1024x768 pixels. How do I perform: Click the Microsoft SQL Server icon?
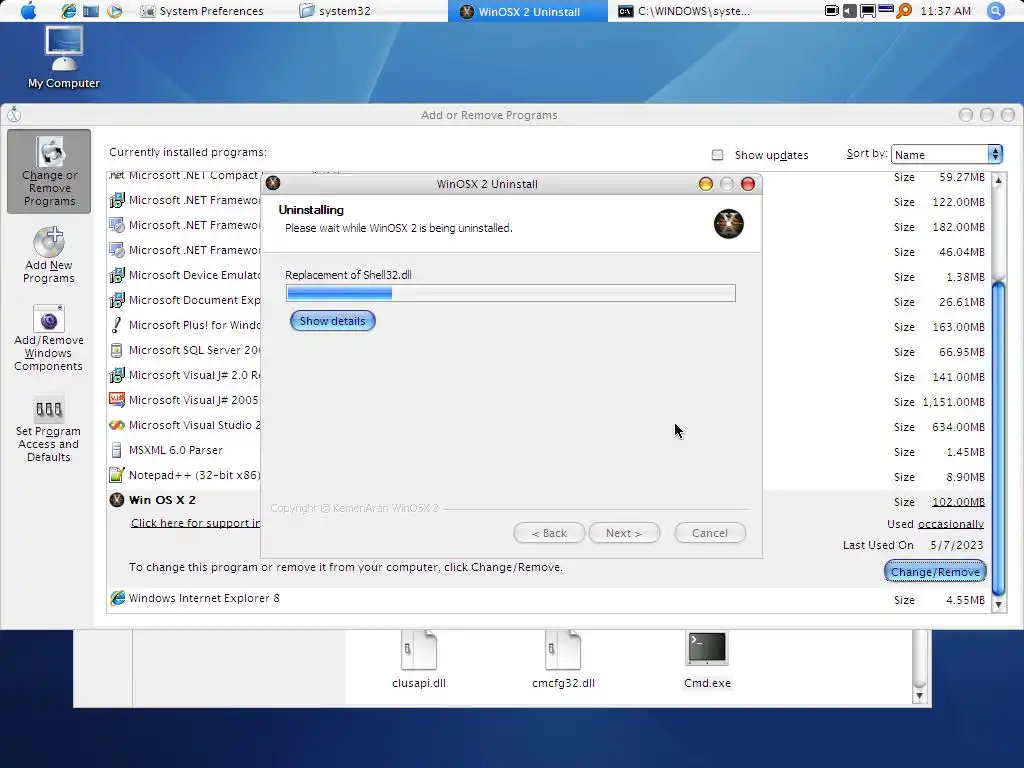pos(117,351)
